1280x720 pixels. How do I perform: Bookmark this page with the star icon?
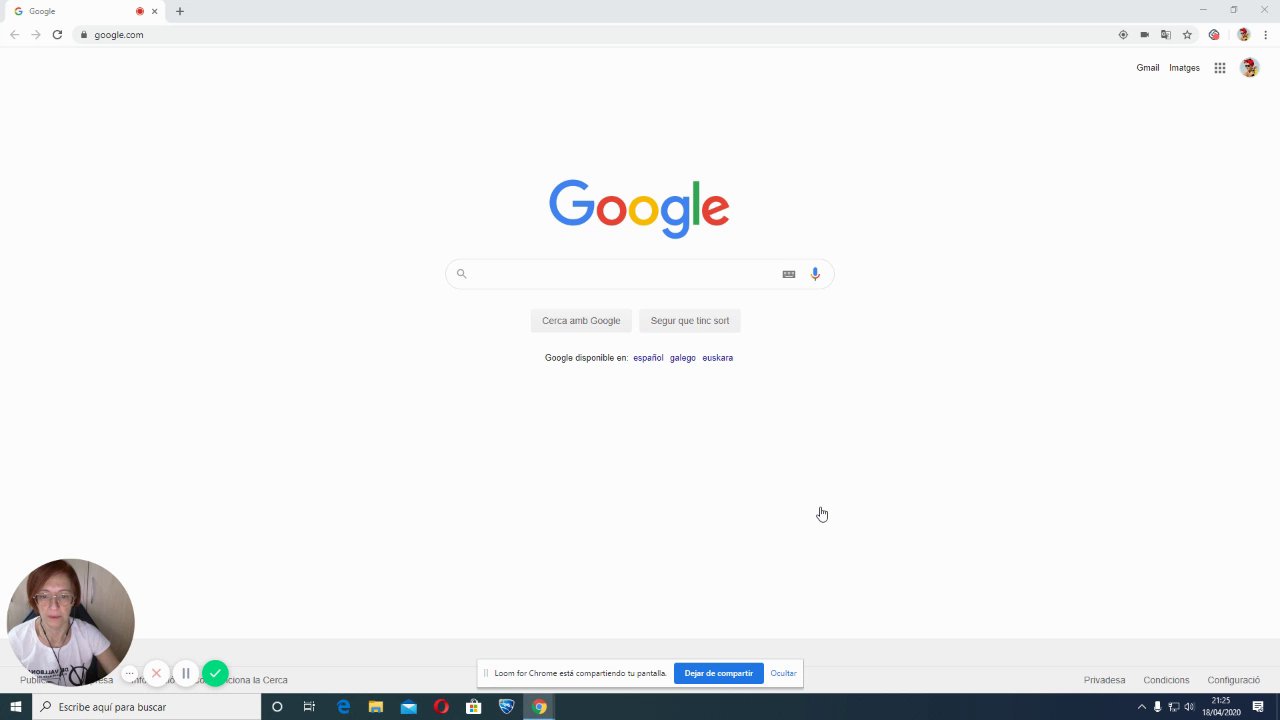coord(1187,35)
